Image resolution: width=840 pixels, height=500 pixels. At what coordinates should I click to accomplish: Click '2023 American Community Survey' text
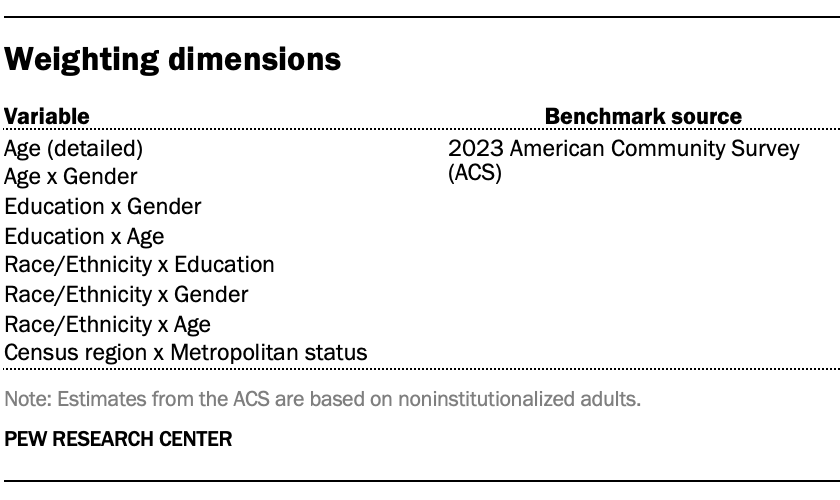point(624,148)
